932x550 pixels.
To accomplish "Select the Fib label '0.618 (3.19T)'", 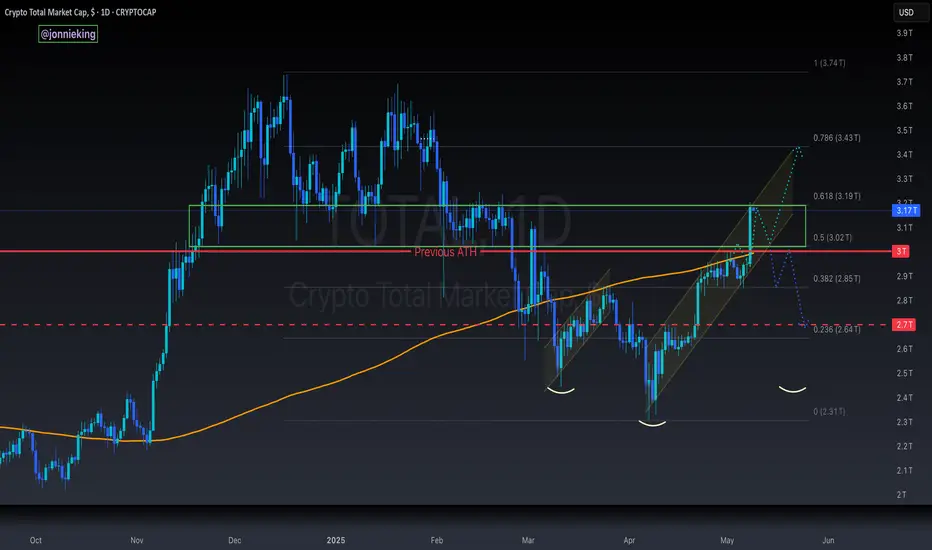I will [x=836, y=196].
